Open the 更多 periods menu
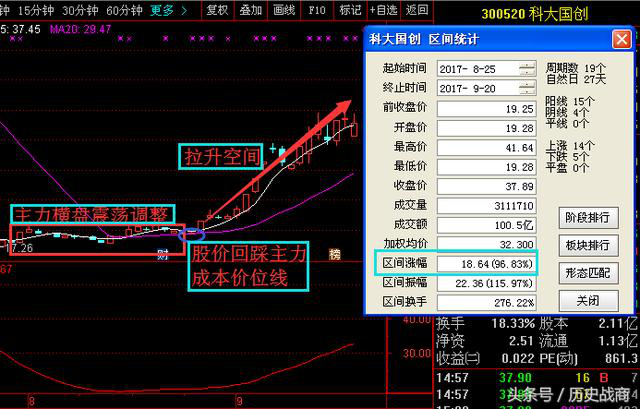The width and height of the screenshot is (640, 409). pyautogui.click(x=168, y=10)
